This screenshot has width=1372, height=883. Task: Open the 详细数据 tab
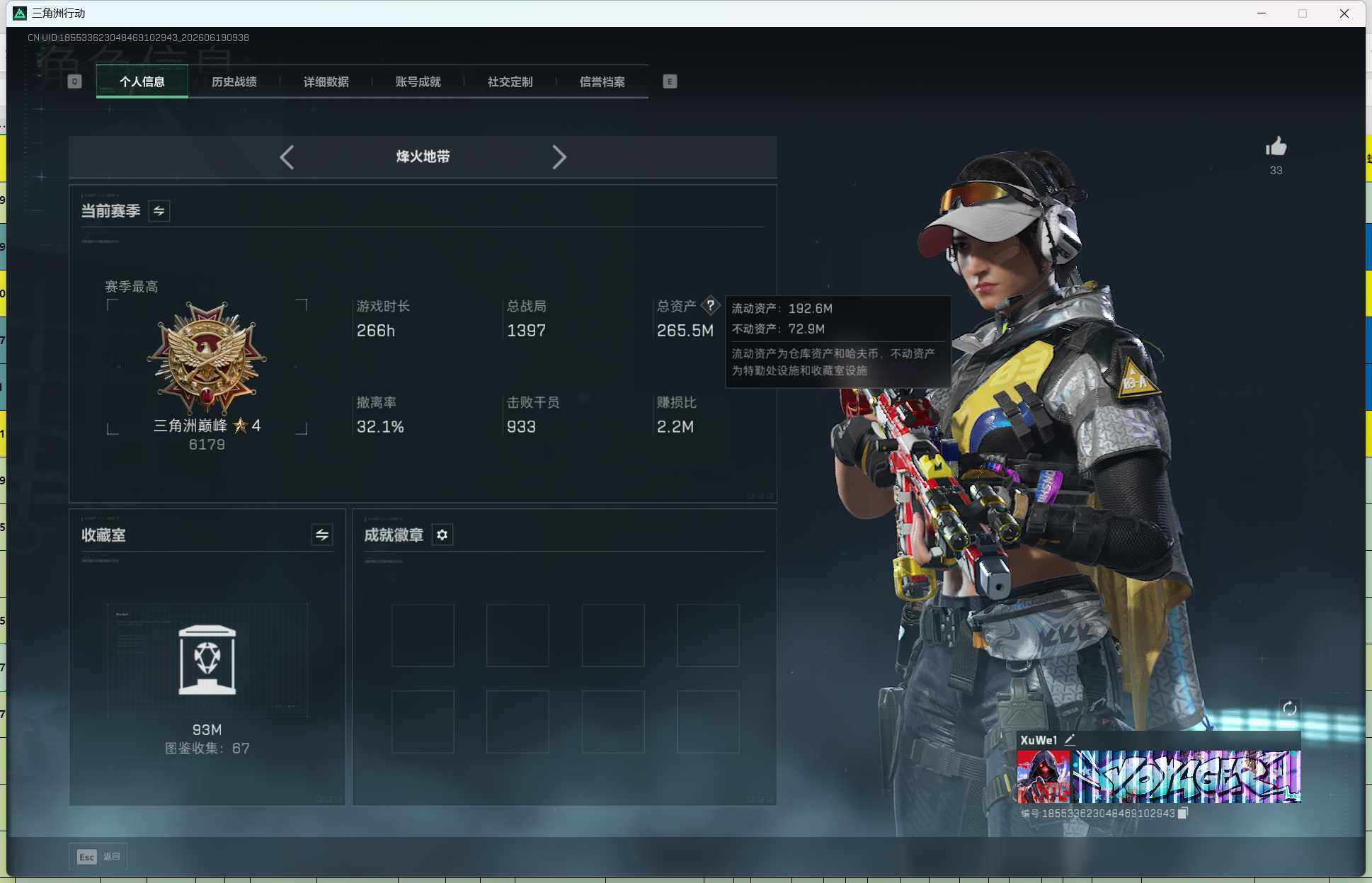(326, 81)
